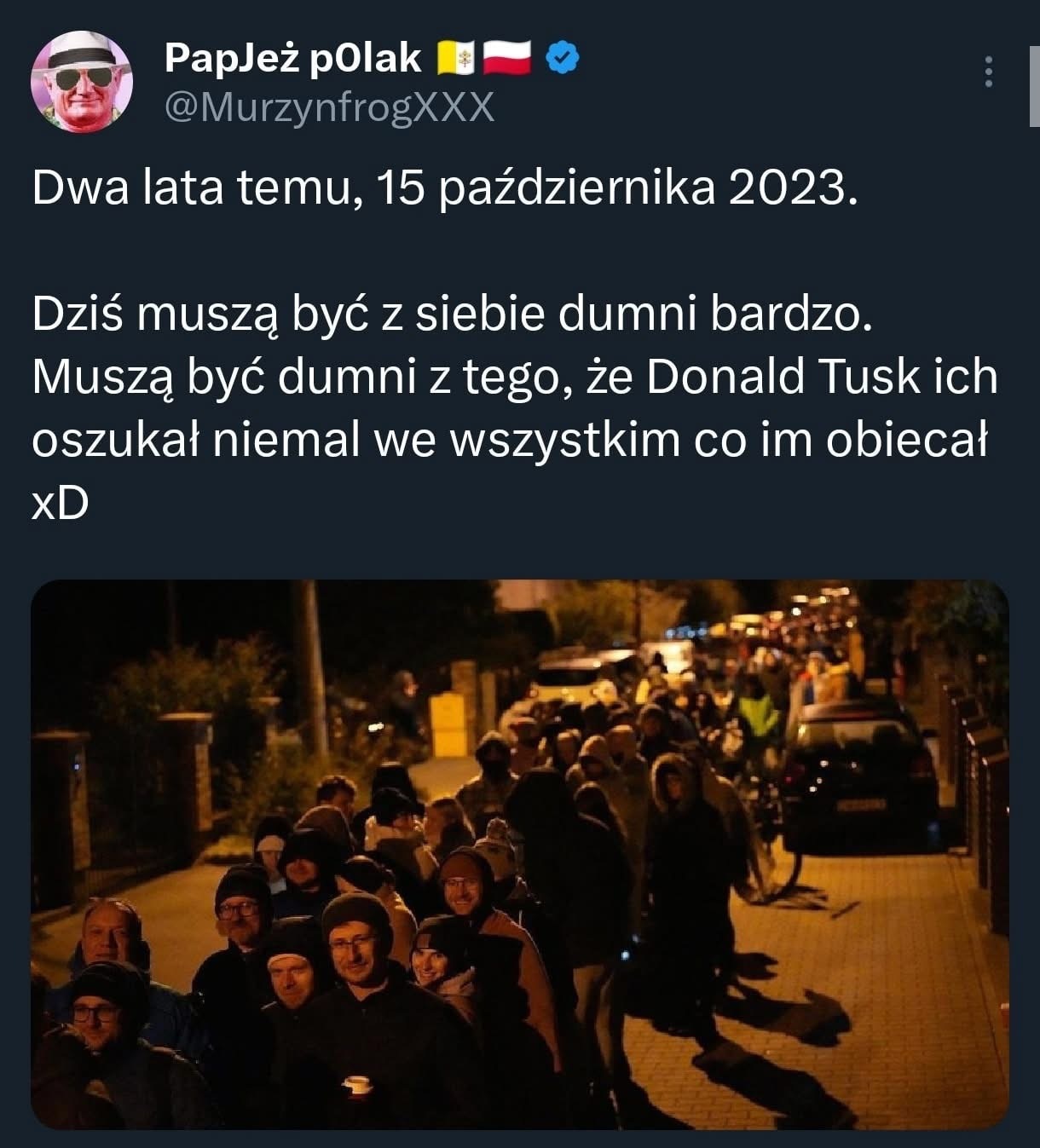This screenshot has width=1040, height=1148.
Task: Open the three-dot more options menu
Action: point(989,72)
